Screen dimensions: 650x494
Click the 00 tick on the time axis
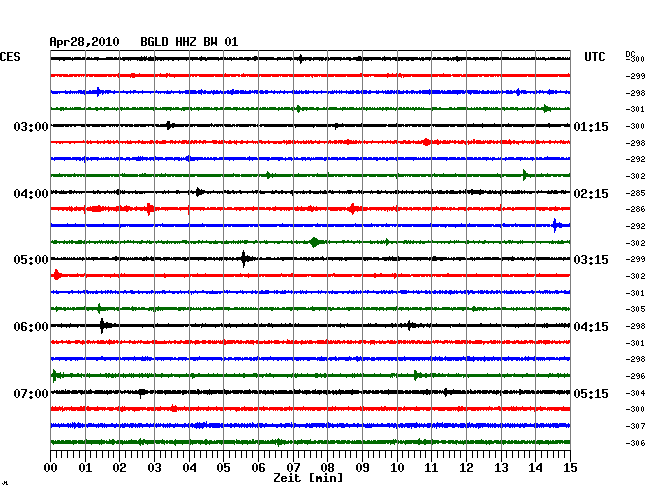pyautogui.click(x=51, y=467)
